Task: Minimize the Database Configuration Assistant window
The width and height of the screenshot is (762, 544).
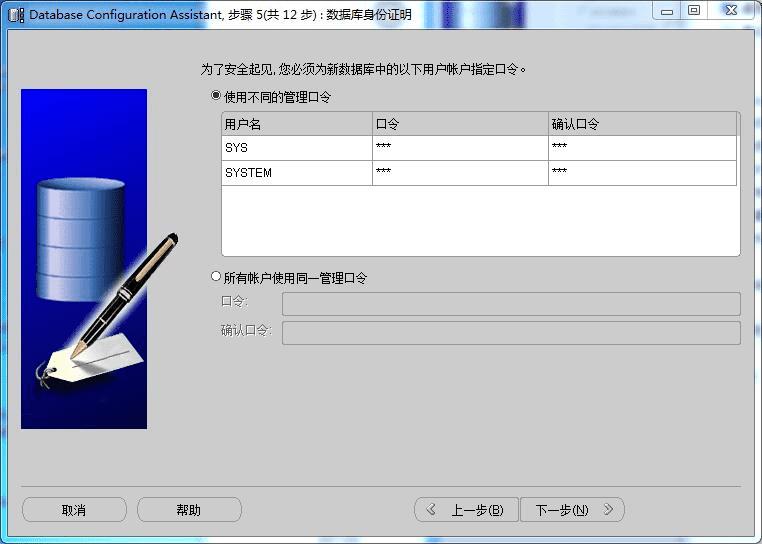Action: click(x=667, y=11)
